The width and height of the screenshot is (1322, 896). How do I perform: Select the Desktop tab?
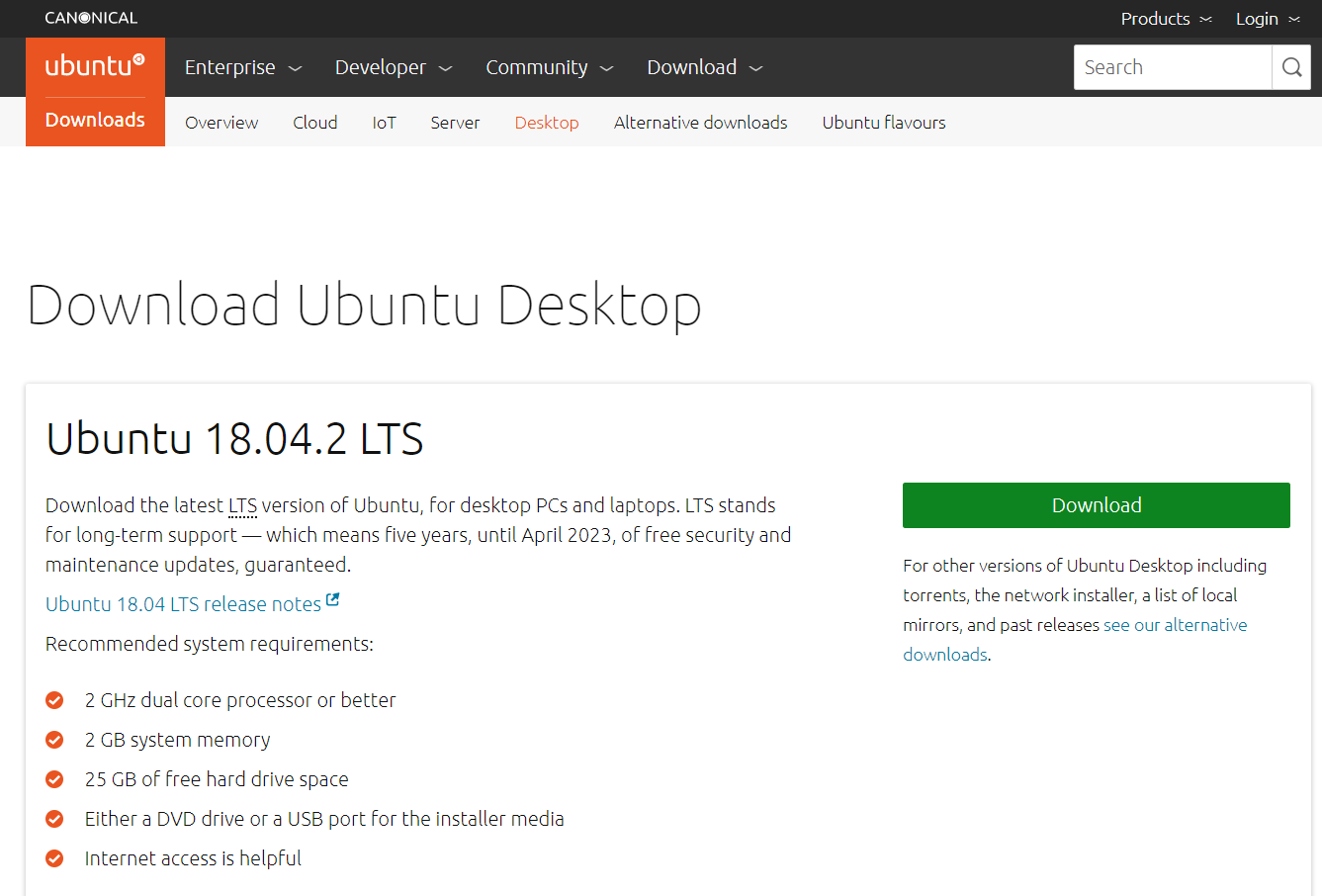[x=547, y=123]
